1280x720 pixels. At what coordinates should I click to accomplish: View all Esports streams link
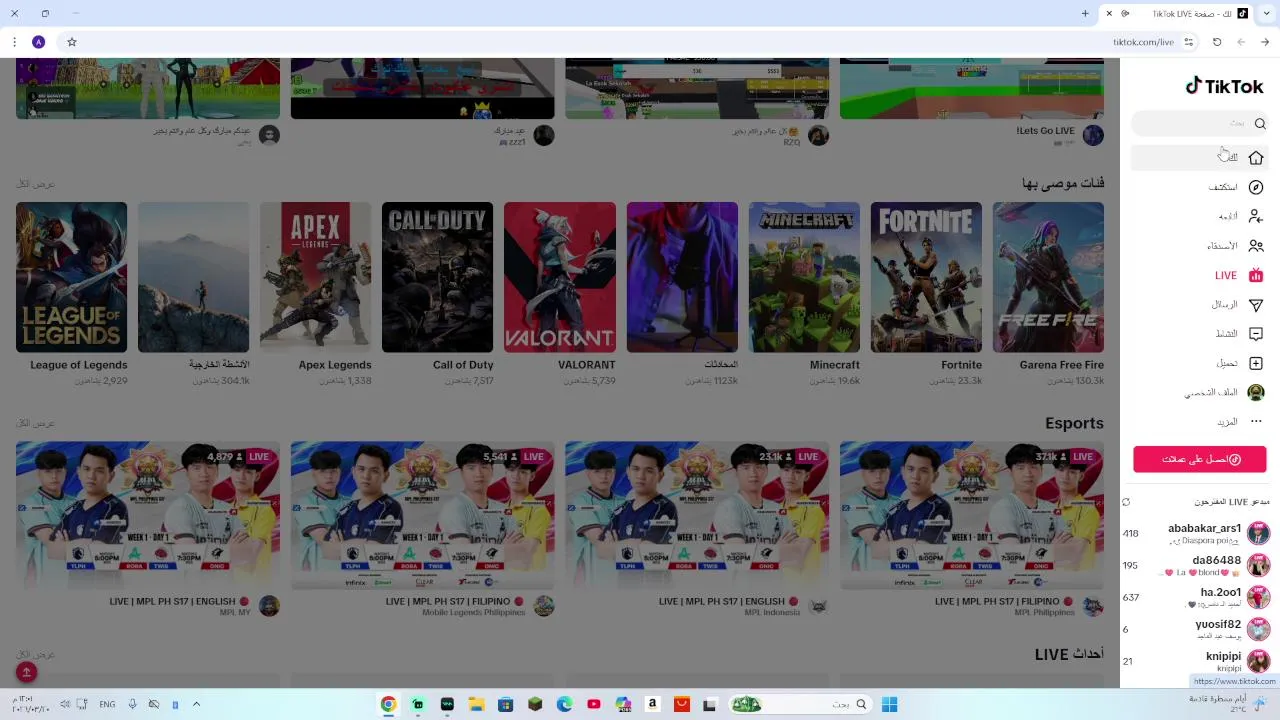(35, 424)
